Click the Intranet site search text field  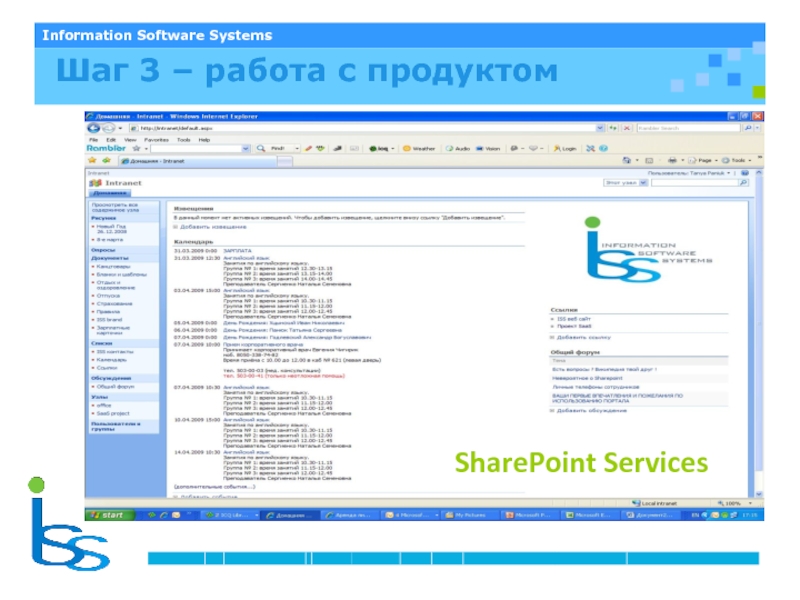point(694,183)
